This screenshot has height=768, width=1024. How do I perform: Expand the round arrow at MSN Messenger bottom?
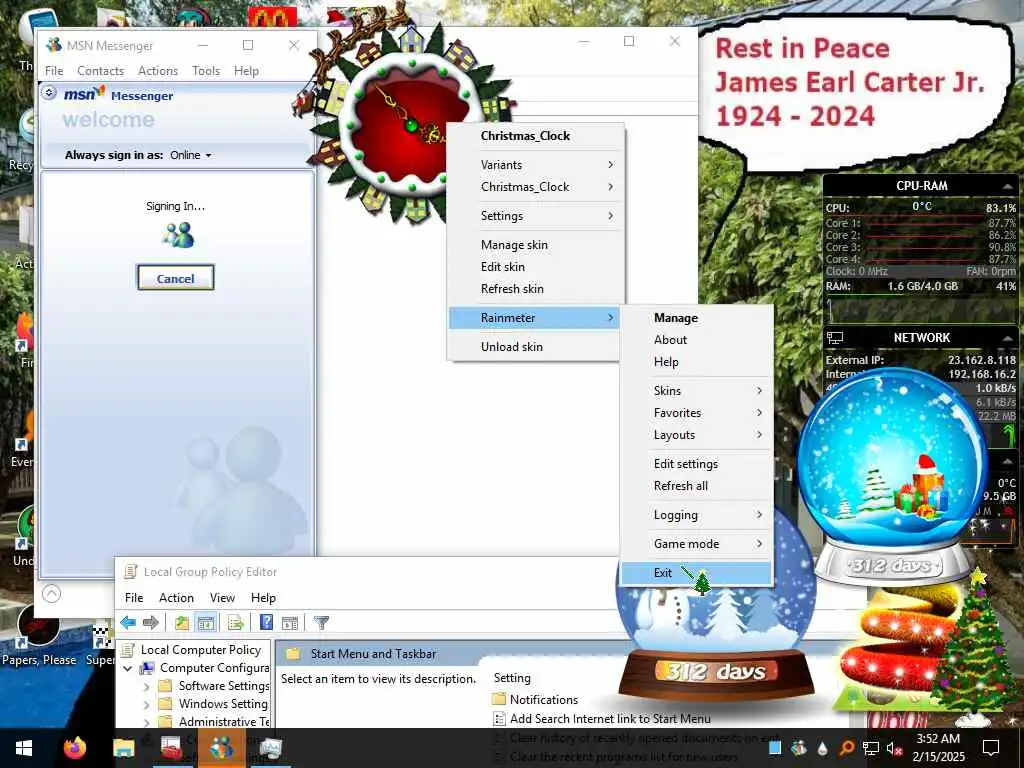[52, 594]
